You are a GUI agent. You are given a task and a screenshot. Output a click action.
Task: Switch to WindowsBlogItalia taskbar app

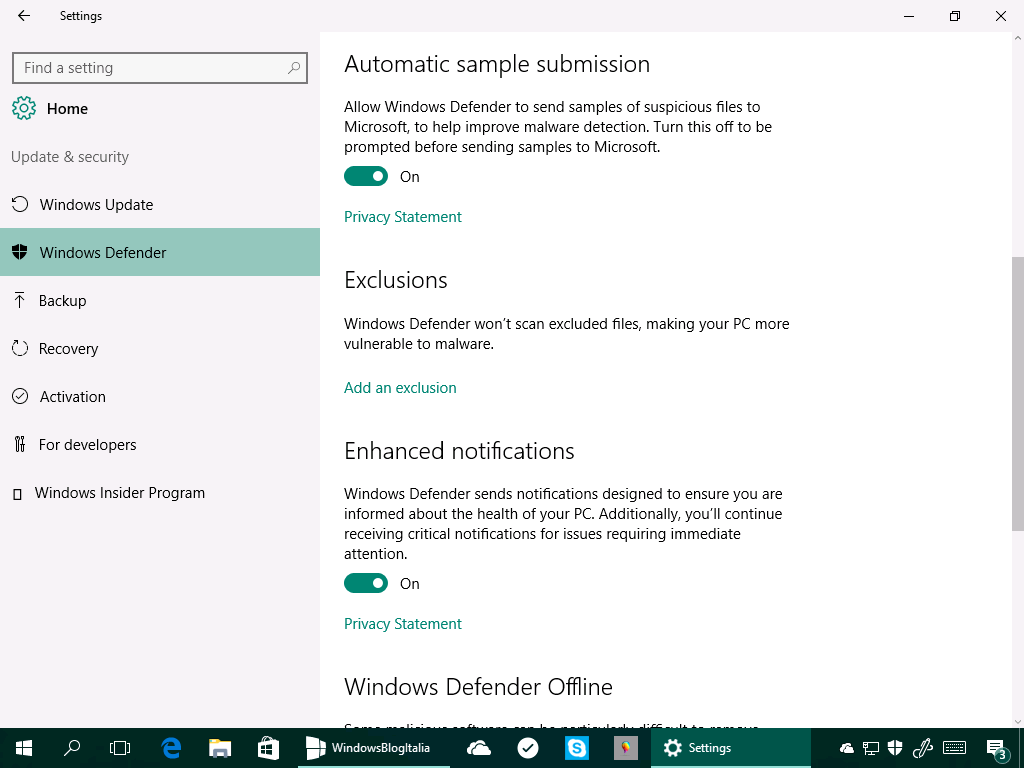pos(374,748)
